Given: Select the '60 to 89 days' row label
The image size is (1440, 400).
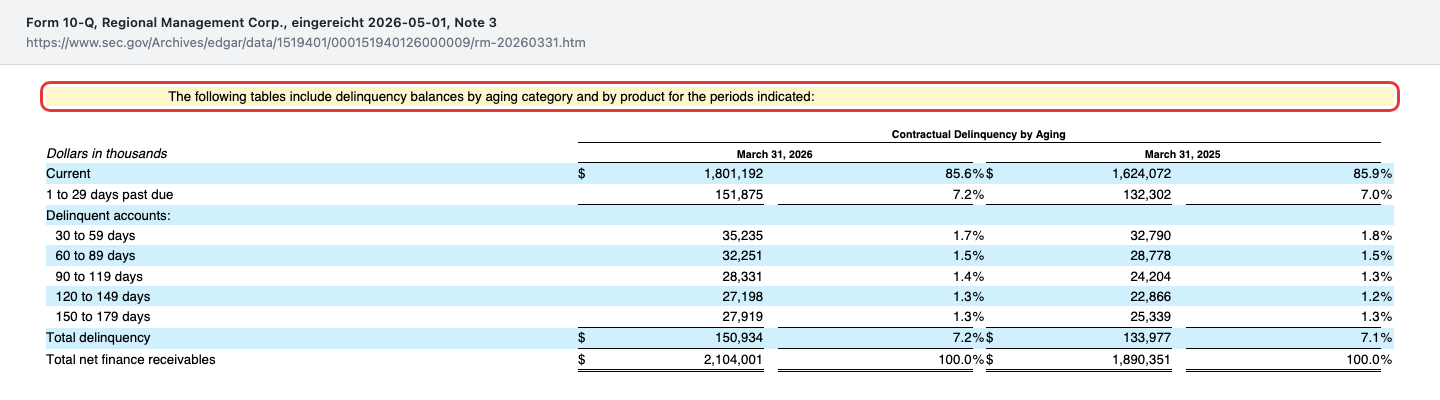Looking at the screenshot, I should pyautogui.click(x=95, y=256).
